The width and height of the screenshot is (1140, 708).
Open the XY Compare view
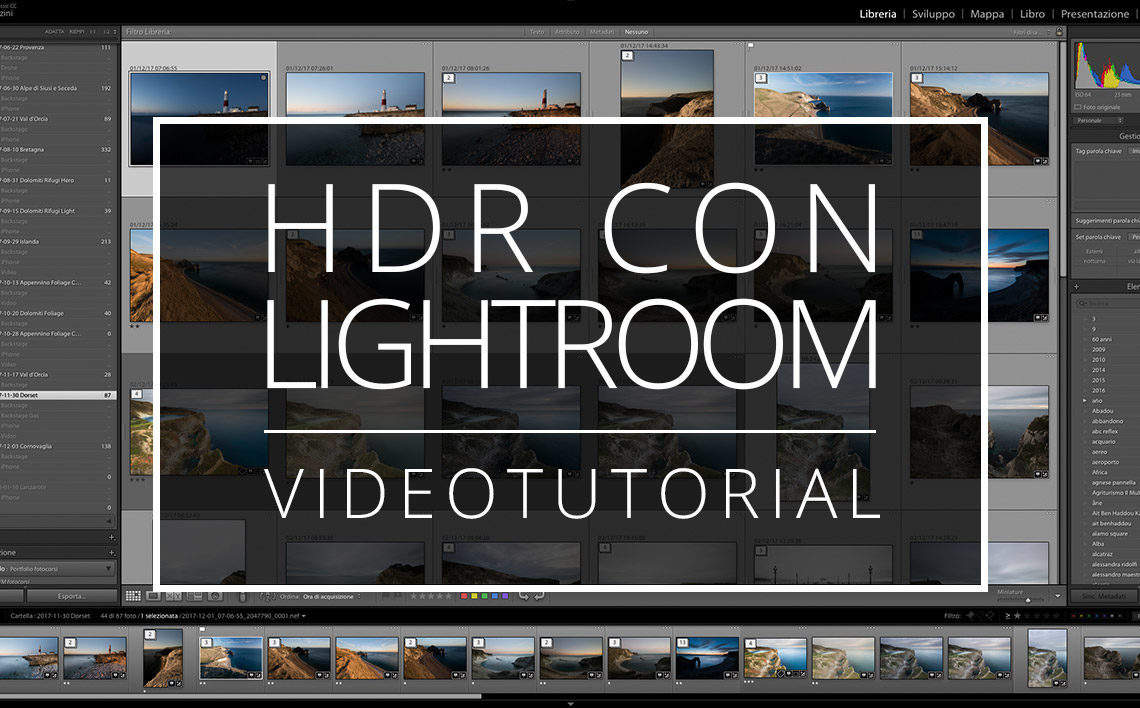pyautogui.click(x=174, y=596)
